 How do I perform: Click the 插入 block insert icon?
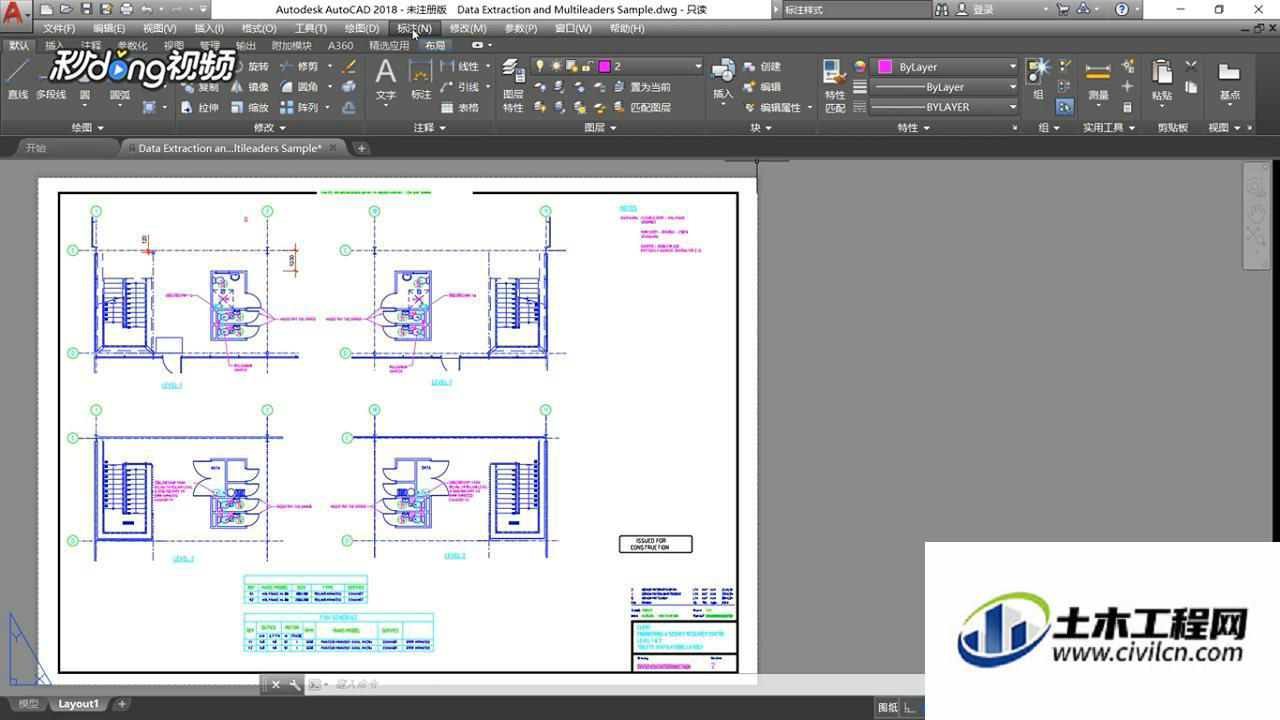723,80
